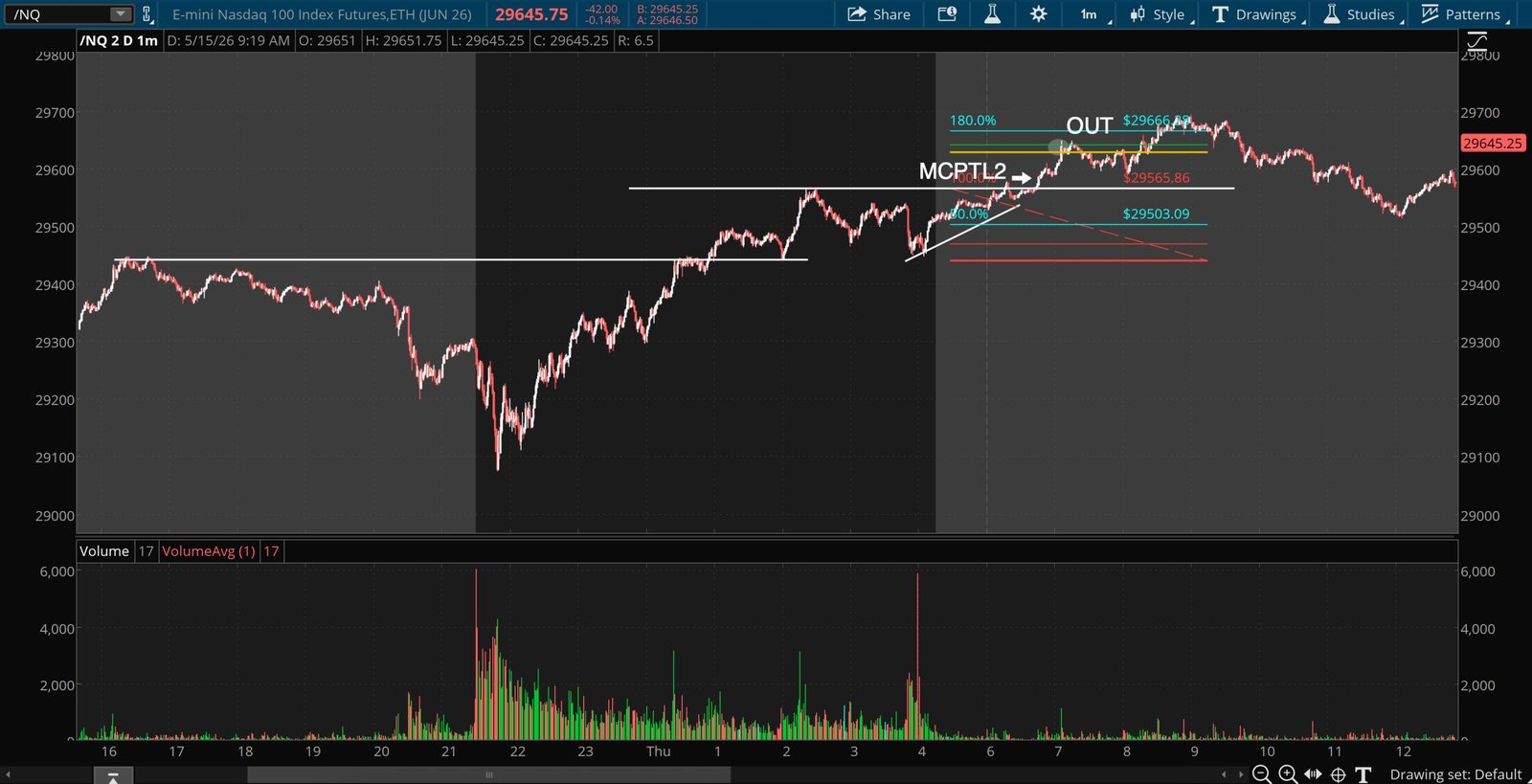Open the Drawings menu button
The image size is (1532, 784).
pyautogui.click(x=1258, y=14)
